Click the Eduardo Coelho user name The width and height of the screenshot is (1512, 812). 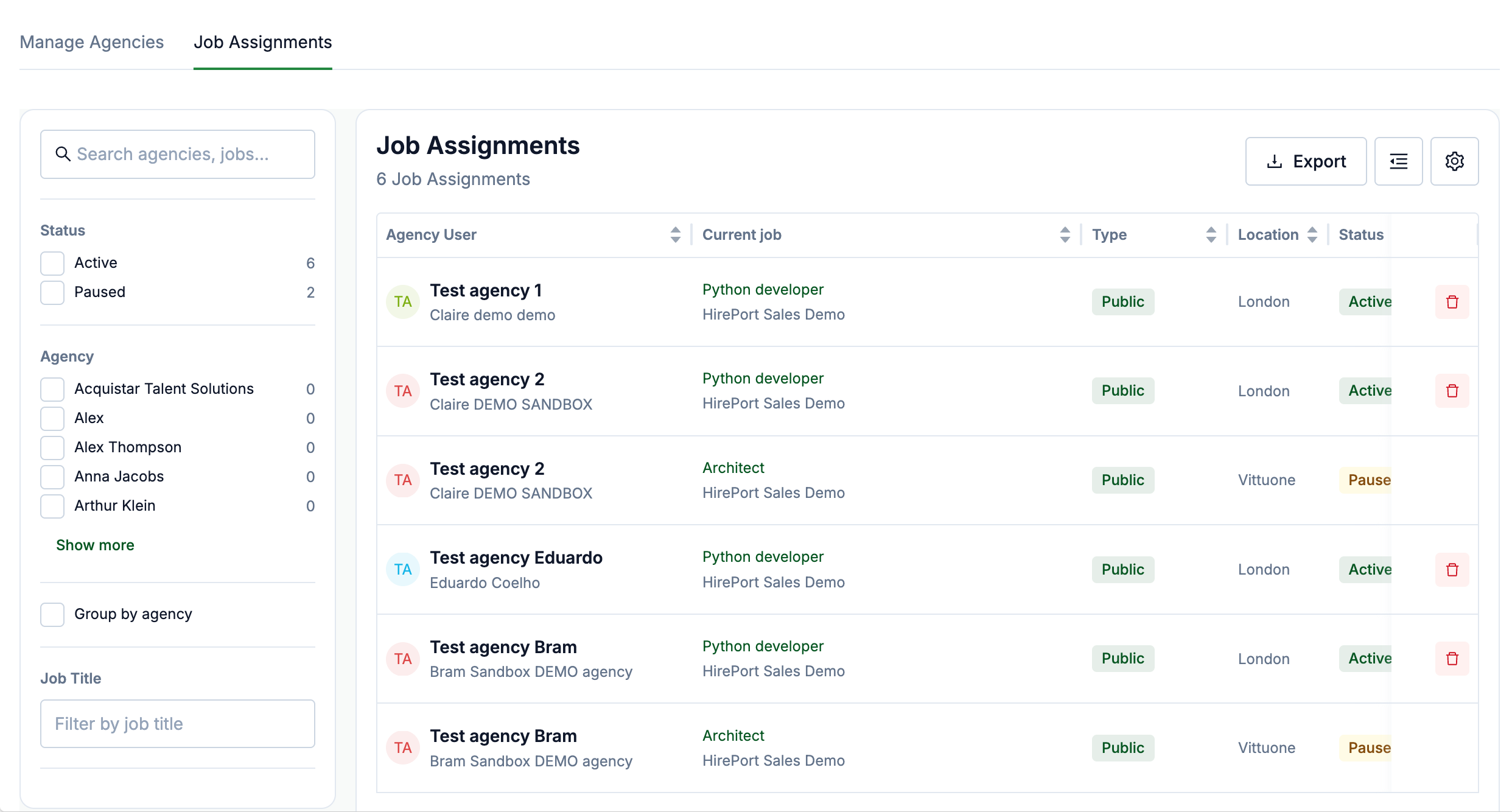pyautogui.click(x=485, y=583)
